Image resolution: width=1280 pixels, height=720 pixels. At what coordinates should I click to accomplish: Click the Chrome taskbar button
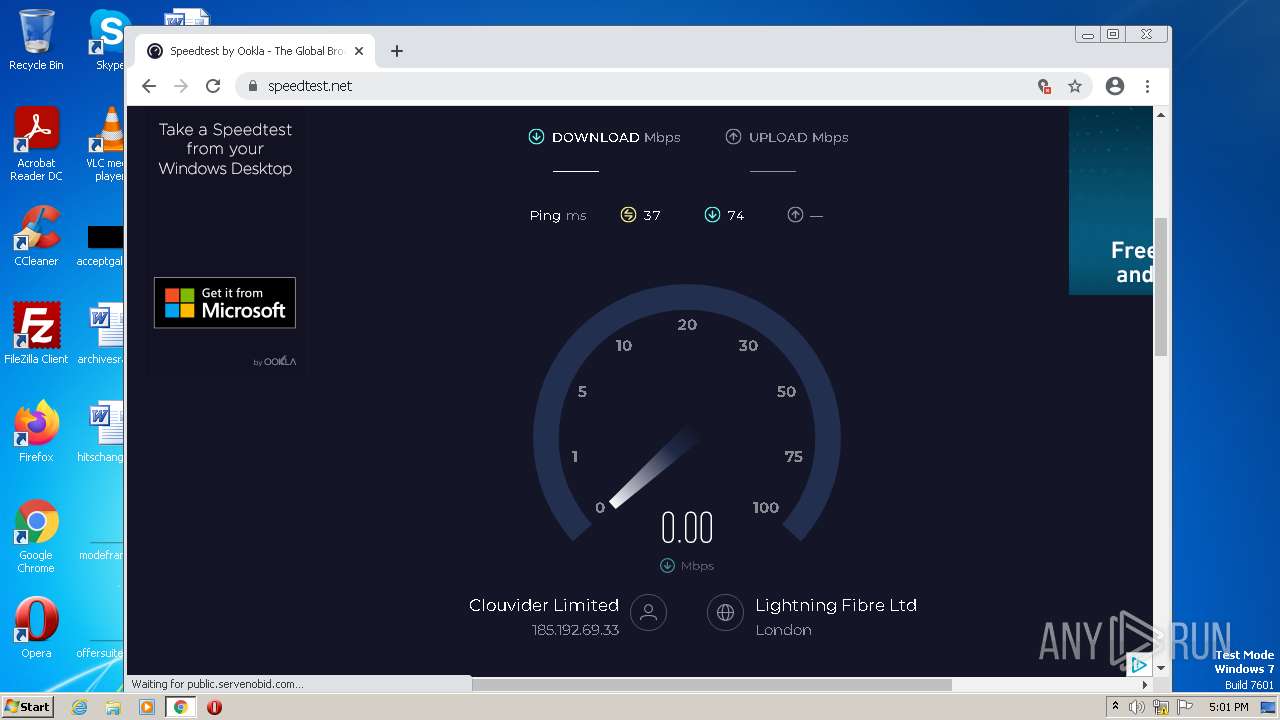pyautogui.click(x=180, y=707)
